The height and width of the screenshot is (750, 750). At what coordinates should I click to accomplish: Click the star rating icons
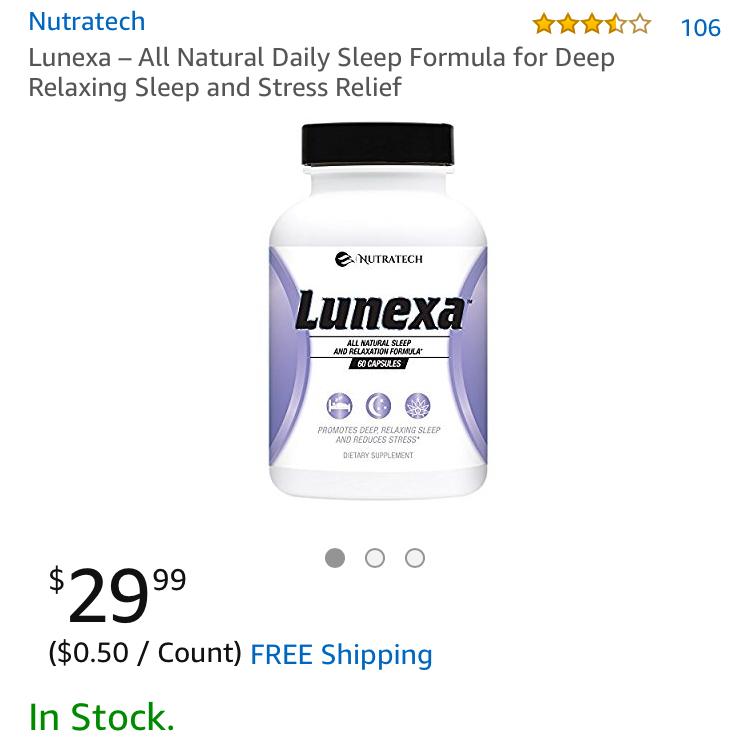pos(592,24)
